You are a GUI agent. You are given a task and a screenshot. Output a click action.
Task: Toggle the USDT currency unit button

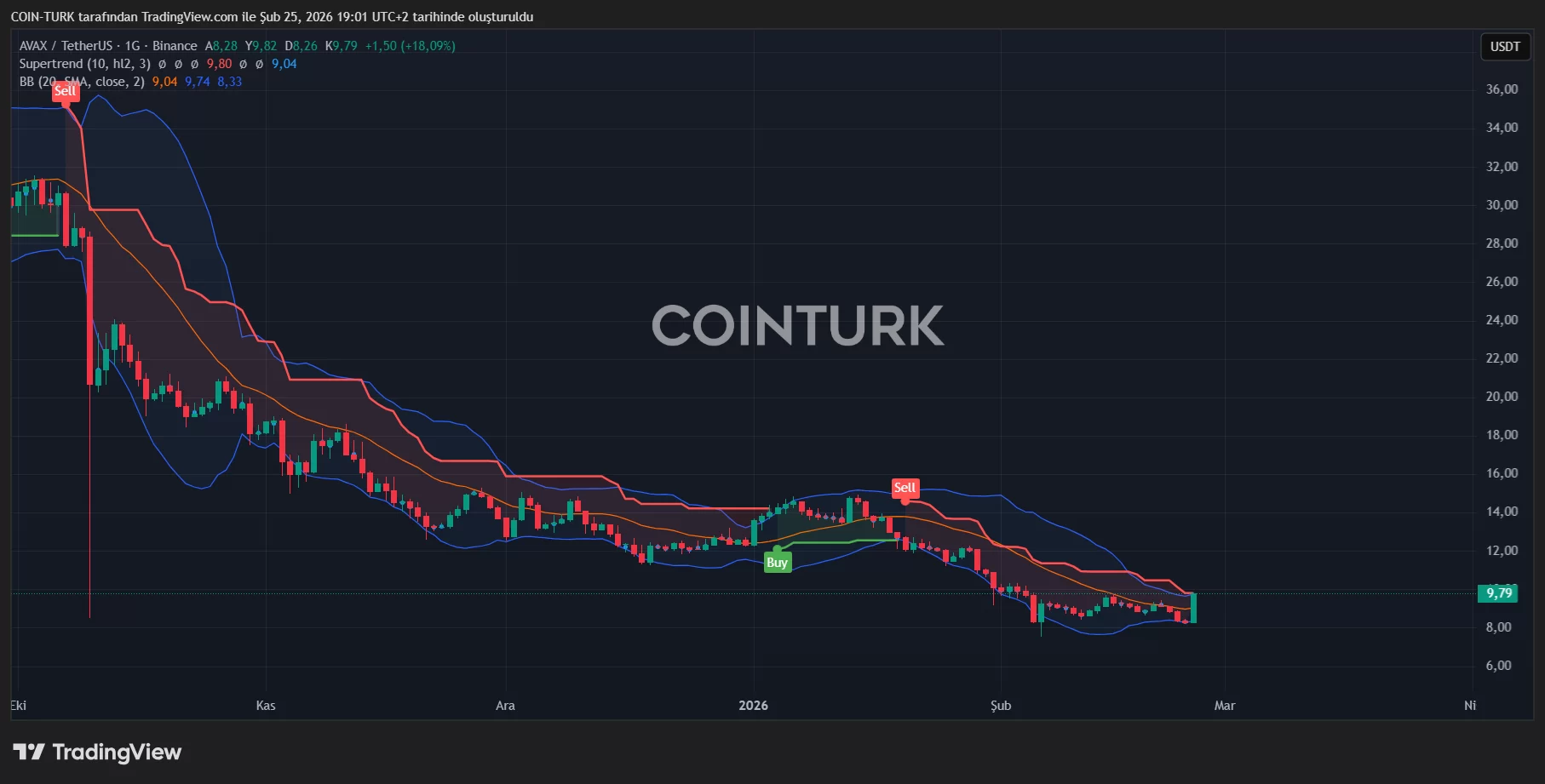pos(1505,47)
